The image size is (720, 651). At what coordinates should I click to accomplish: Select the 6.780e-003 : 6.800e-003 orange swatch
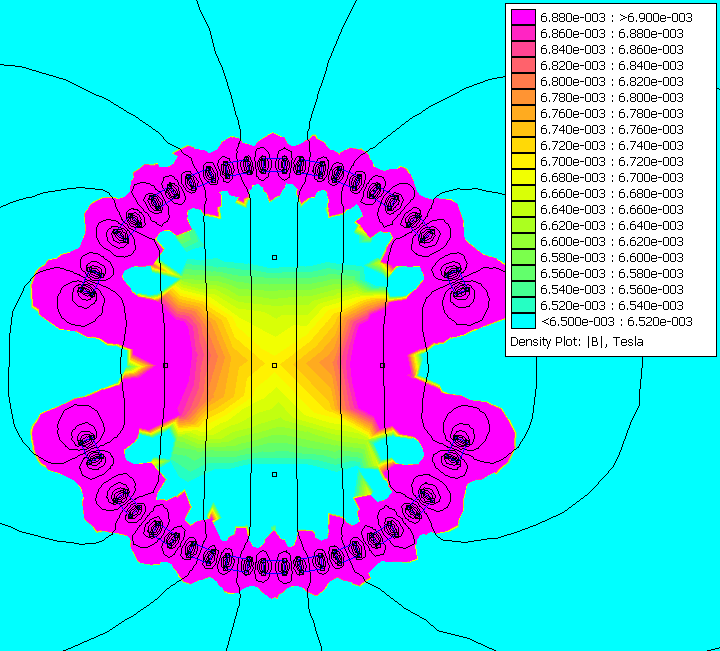click(x=522, y=97)
